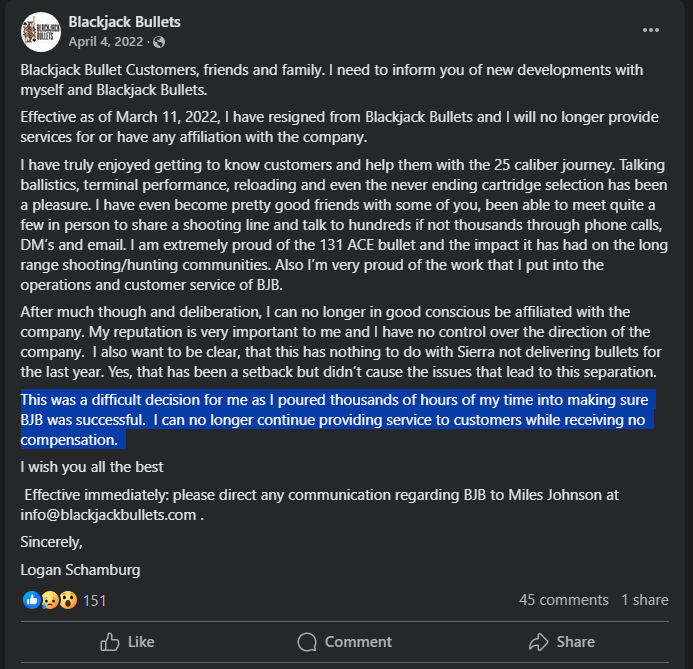Click the Share arrow button

(562, 642)
